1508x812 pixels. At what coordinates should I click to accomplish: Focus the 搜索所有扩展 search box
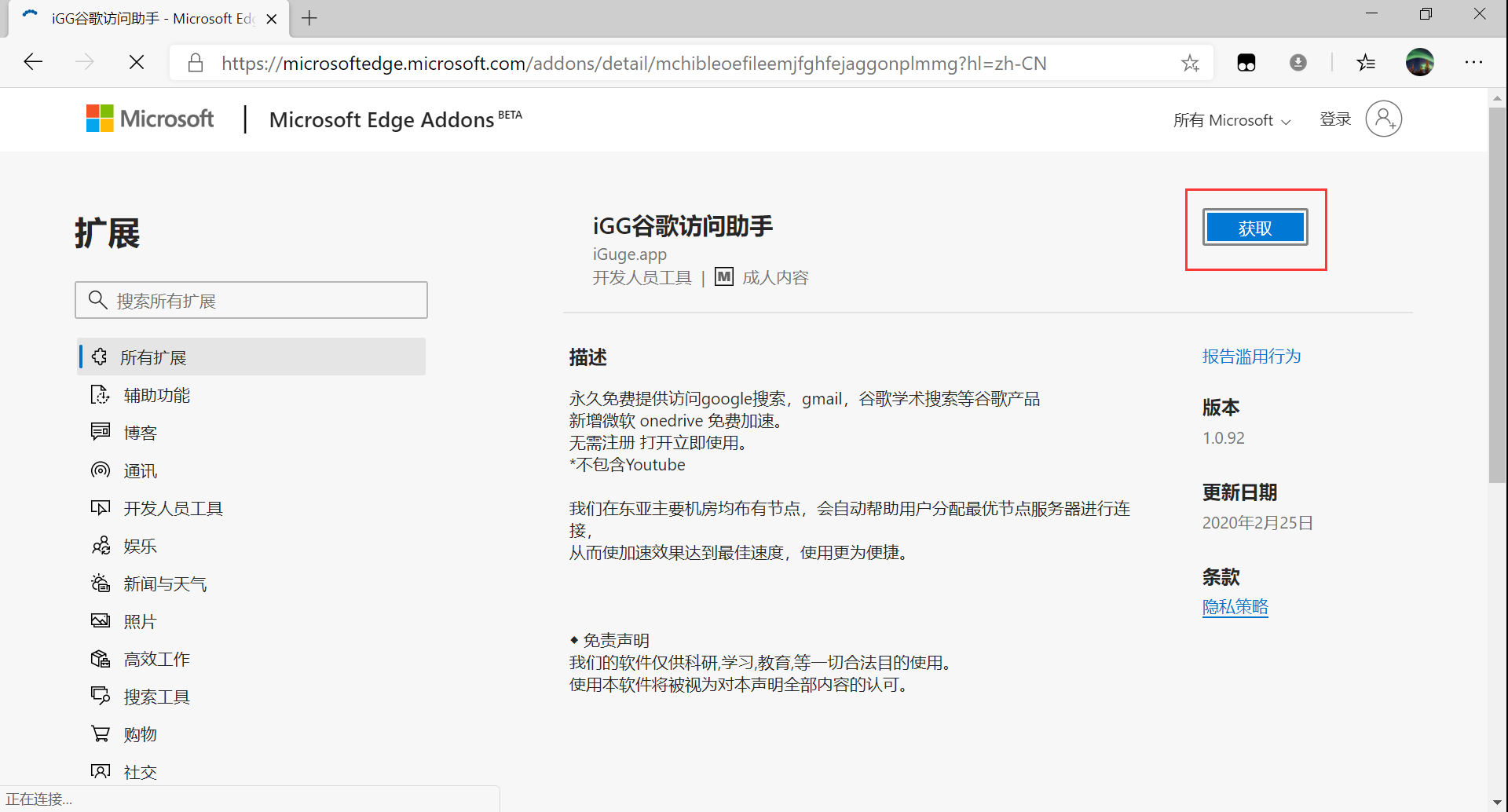click(x=251, y=300)
